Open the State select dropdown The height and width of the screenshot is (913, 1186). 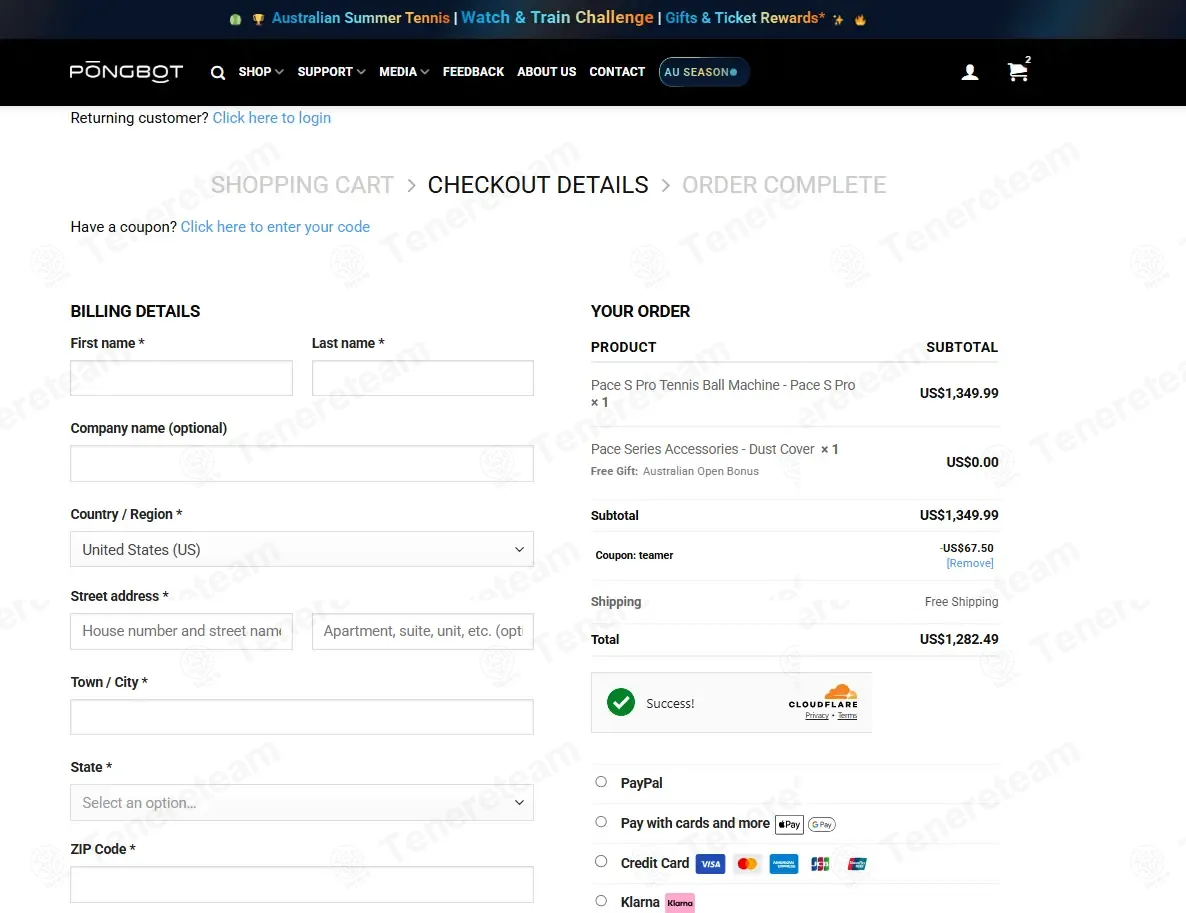tap(302, 803)
